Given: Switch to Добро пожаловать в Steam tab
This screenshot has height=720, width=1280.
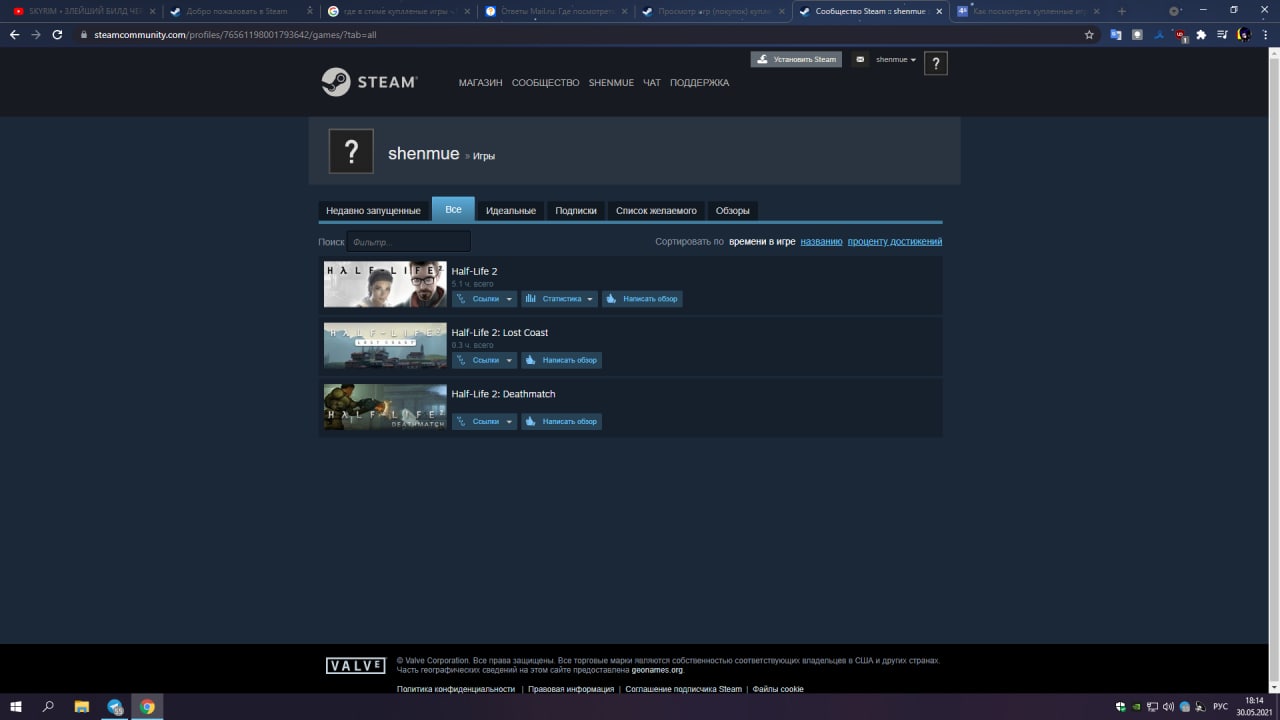Looking at the screenshot, I should 237,11.
